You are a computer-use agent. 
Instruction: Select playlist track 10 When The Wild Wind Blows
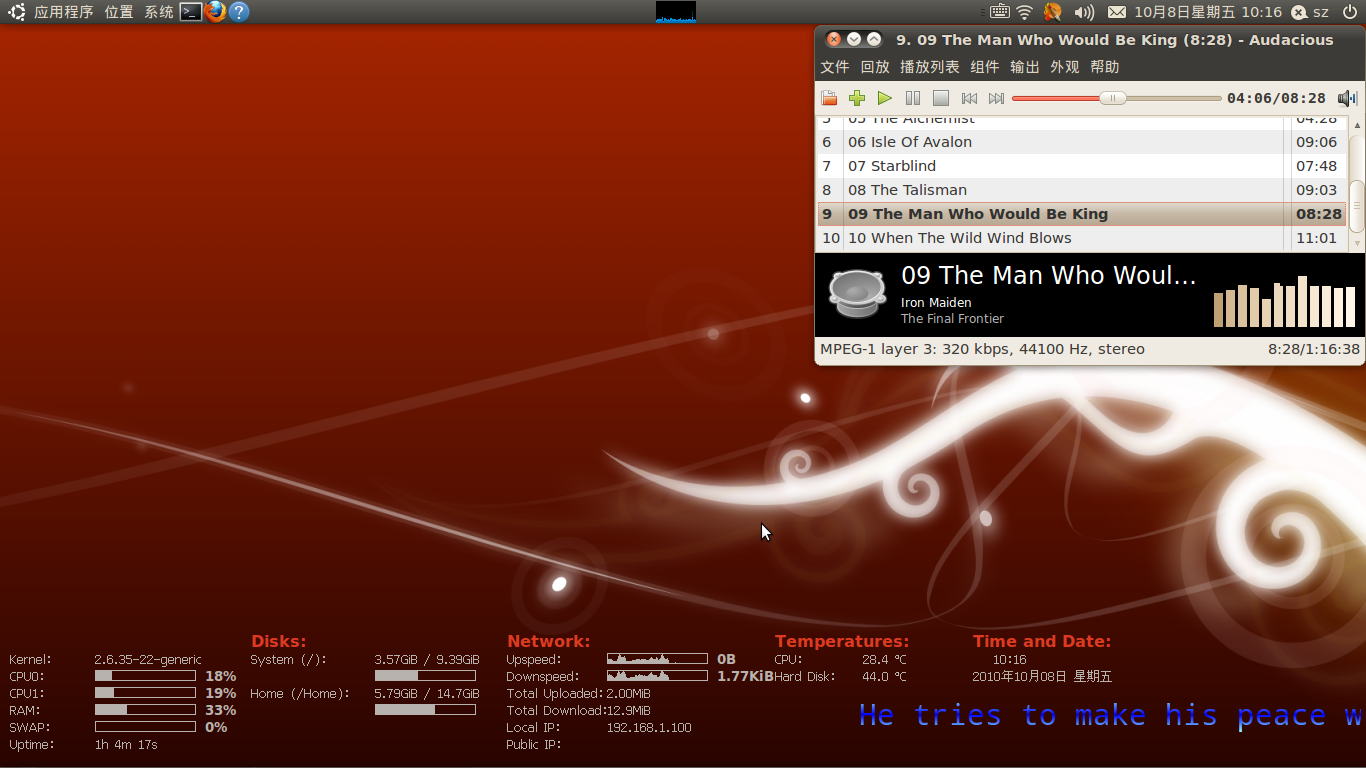pyautogui.click(x=1082, y=238)
